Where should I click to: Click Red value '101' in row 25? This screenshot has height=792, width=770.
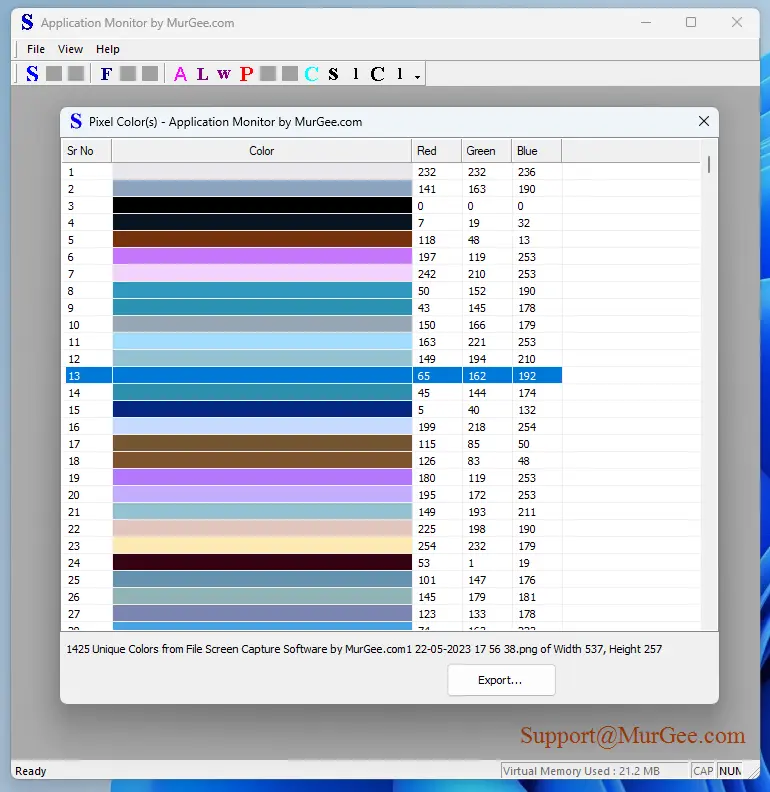coord(426,580)
